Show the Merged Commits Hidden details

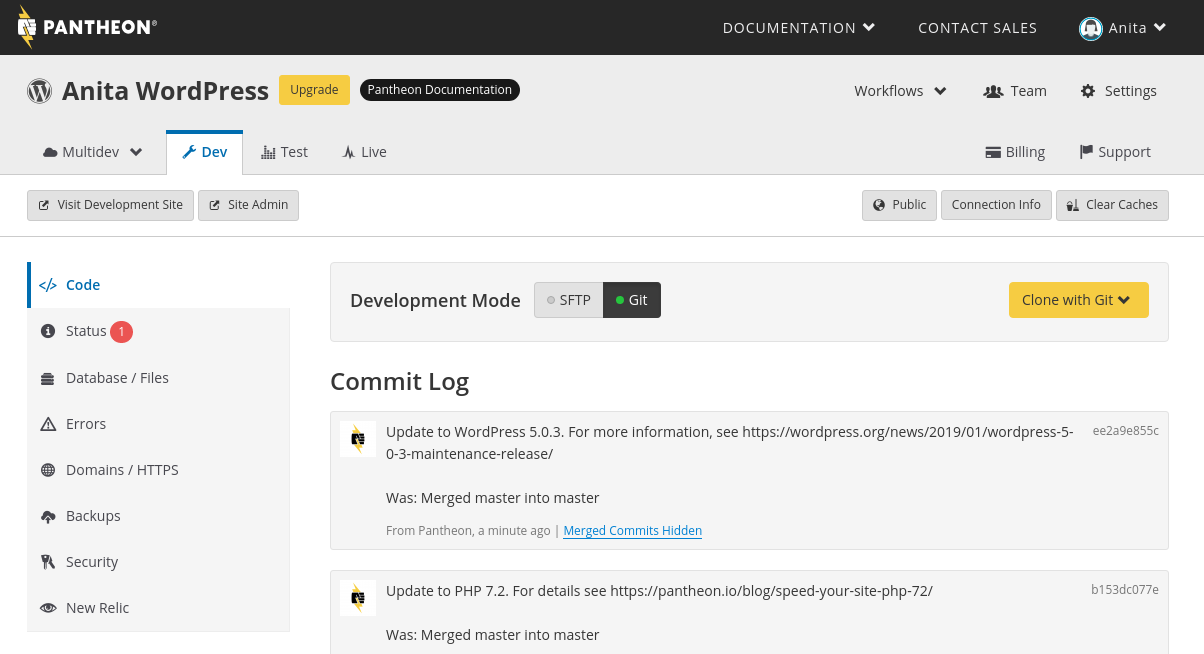tap(633, 531)
